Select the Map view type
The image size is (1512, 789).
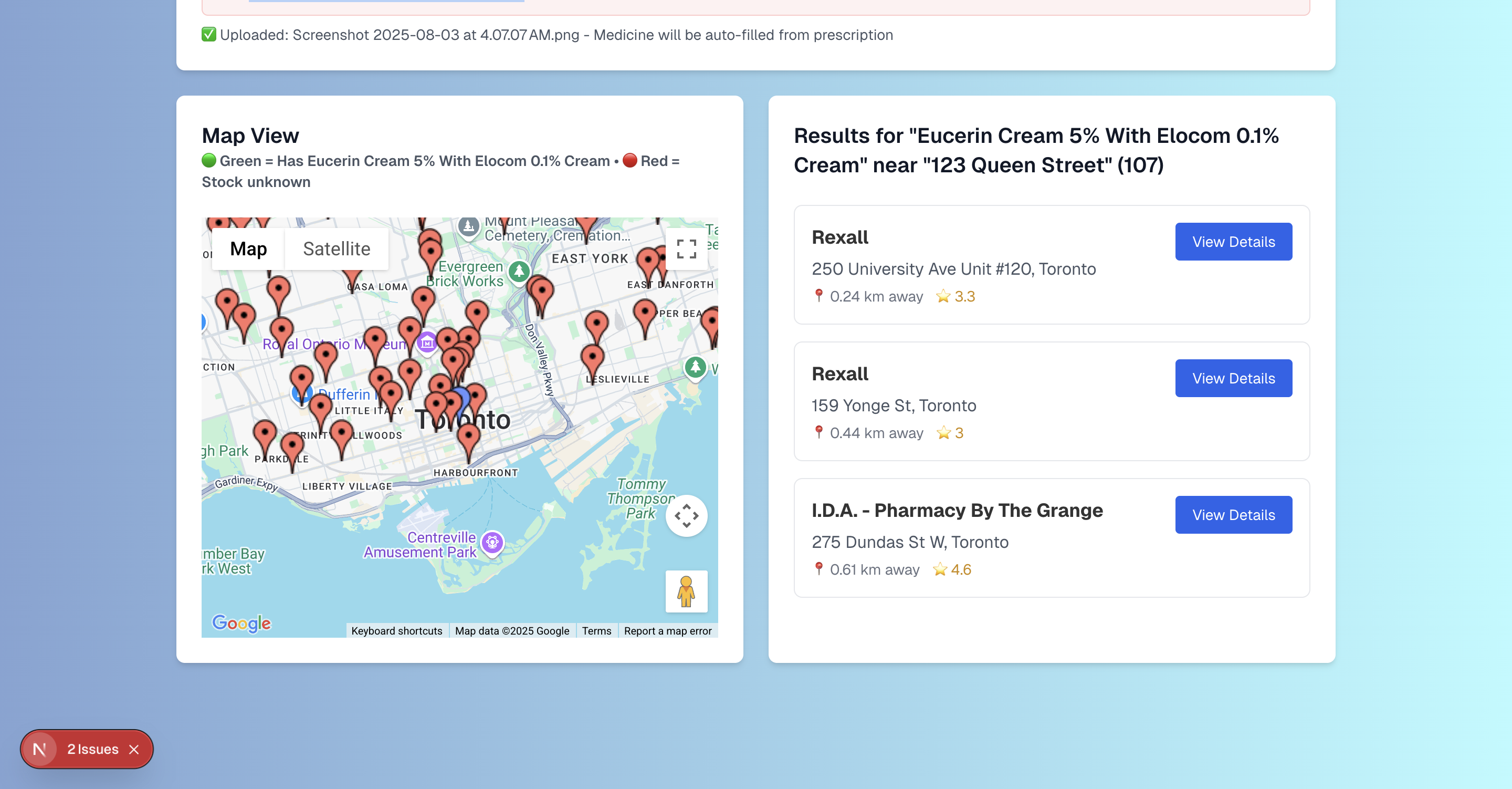click(248, 248)
